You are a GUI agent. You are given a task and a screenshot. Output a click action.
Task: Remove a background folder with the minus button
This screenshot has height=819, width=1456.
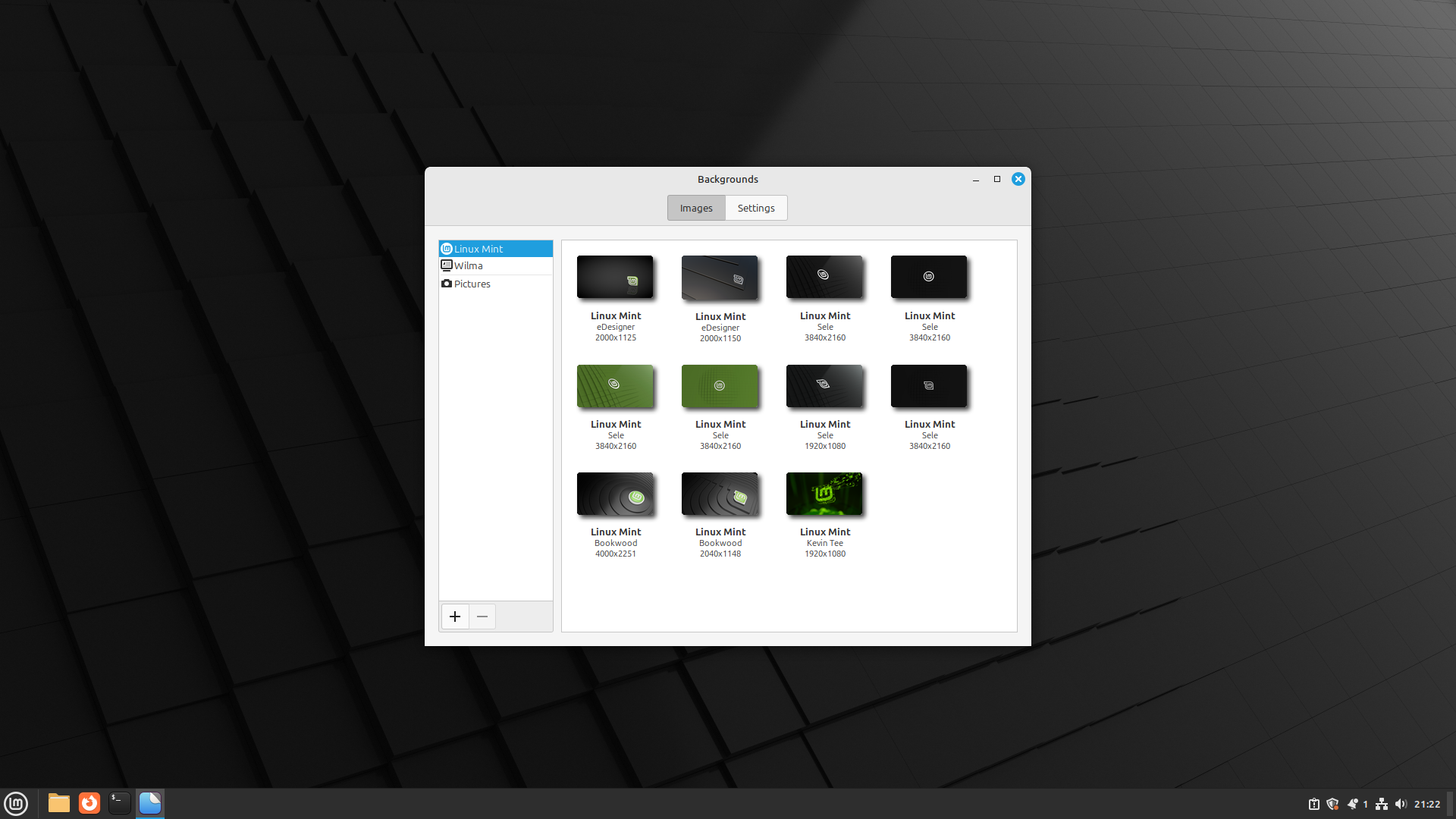tap(482, 617)
